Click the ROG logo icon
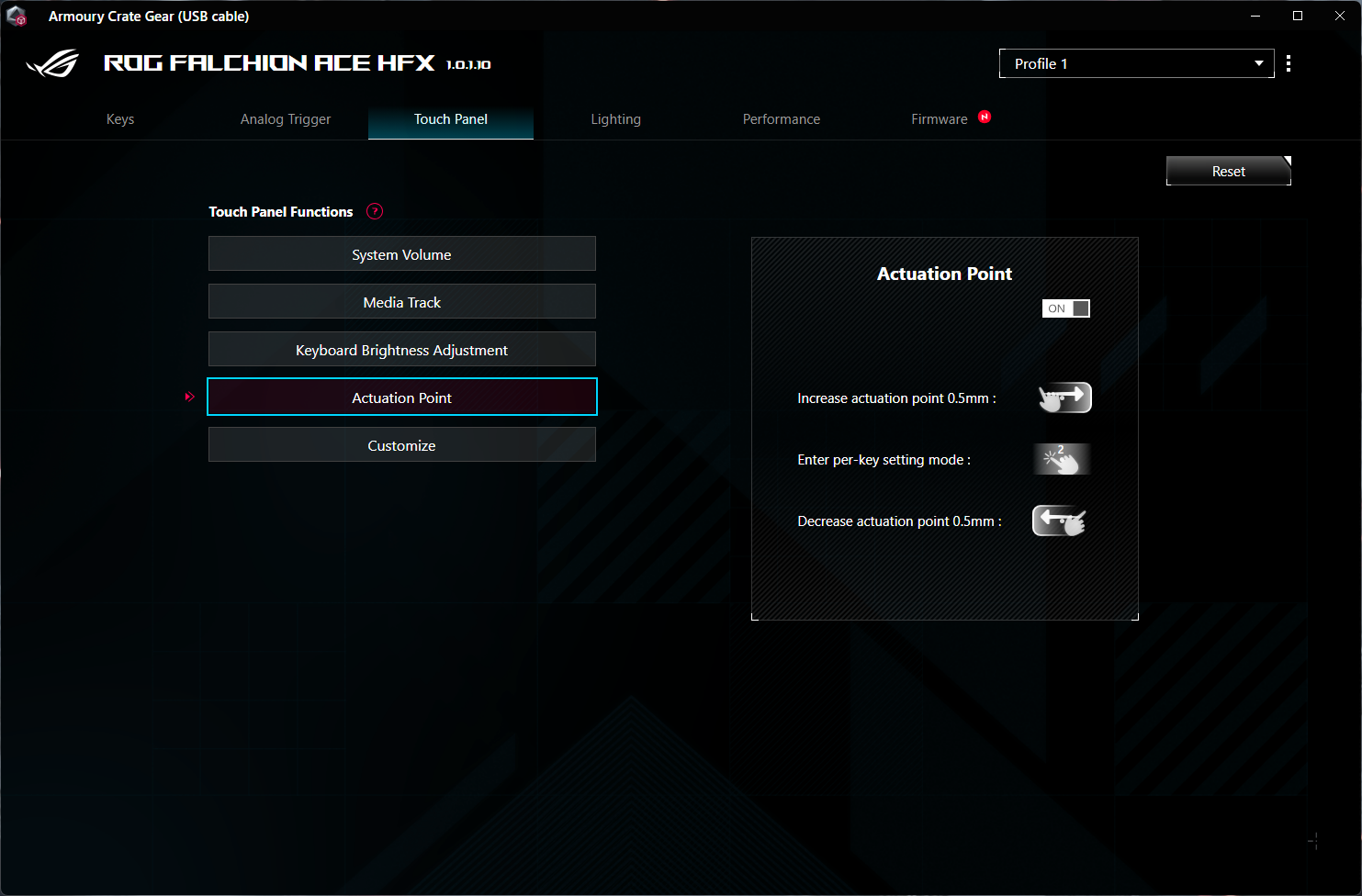The image size is (1362, 896). (x=52, y=63)
